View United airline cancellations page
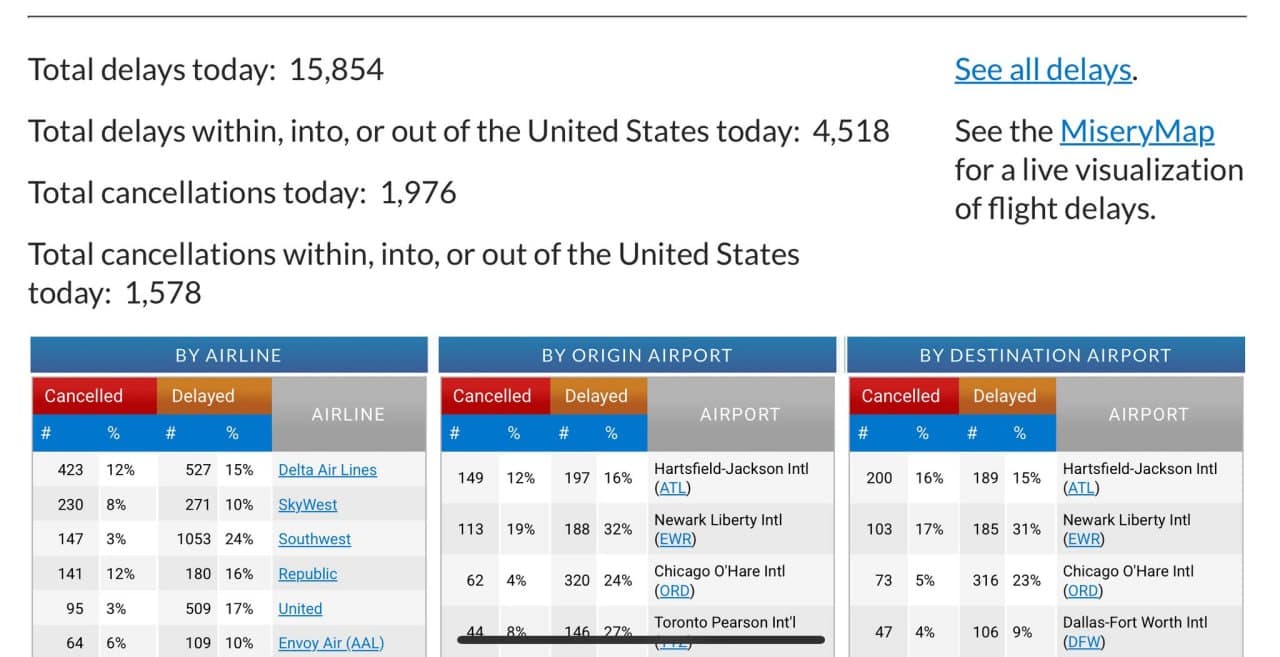1280x657 pixels. click(x=299, y=609)
